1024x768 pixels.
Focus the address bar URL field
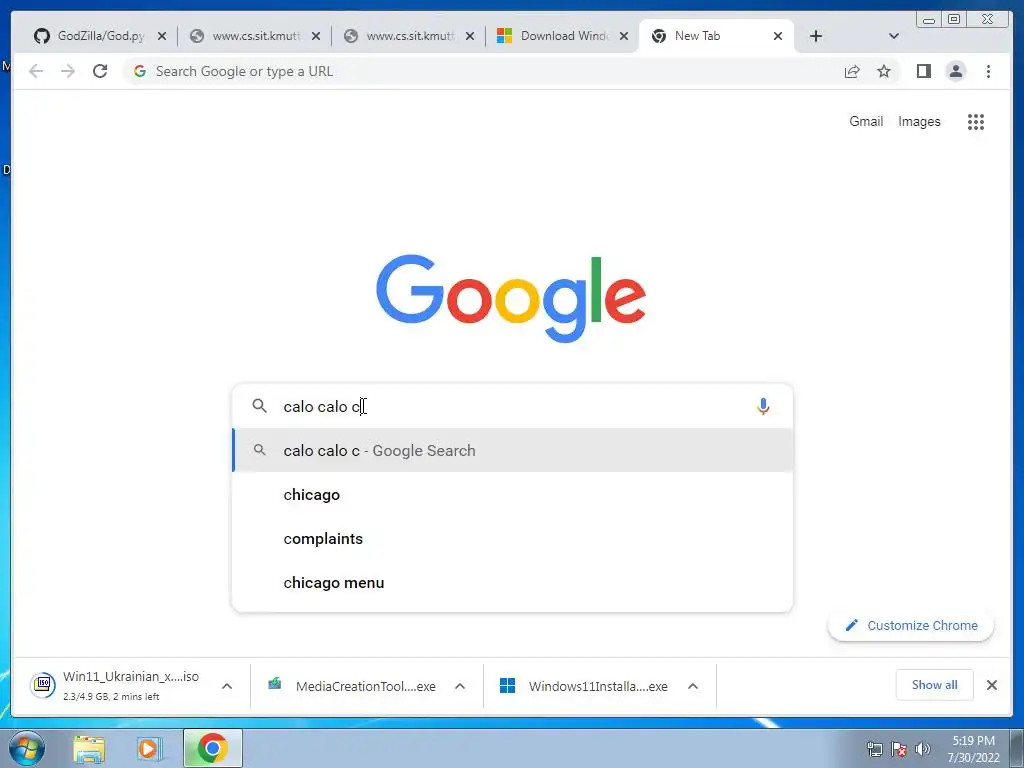pos(483,71)
